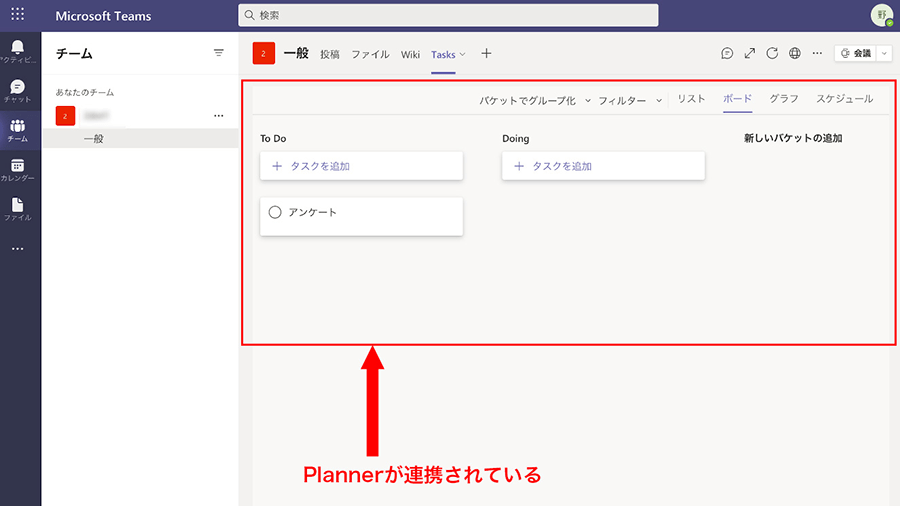Select the リスト view
Viewport: 900px width, 506px height.
click(x=691, y=99)
